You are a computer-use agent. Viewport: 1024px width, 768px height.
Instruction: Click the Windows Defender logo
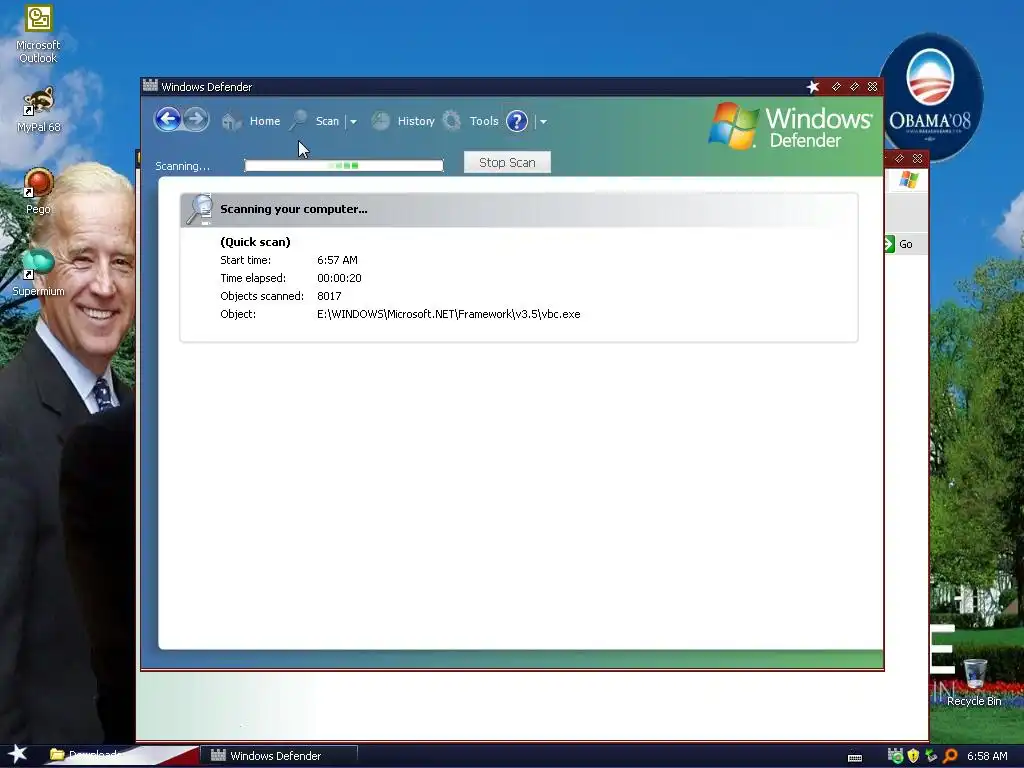tap(790, 126)
